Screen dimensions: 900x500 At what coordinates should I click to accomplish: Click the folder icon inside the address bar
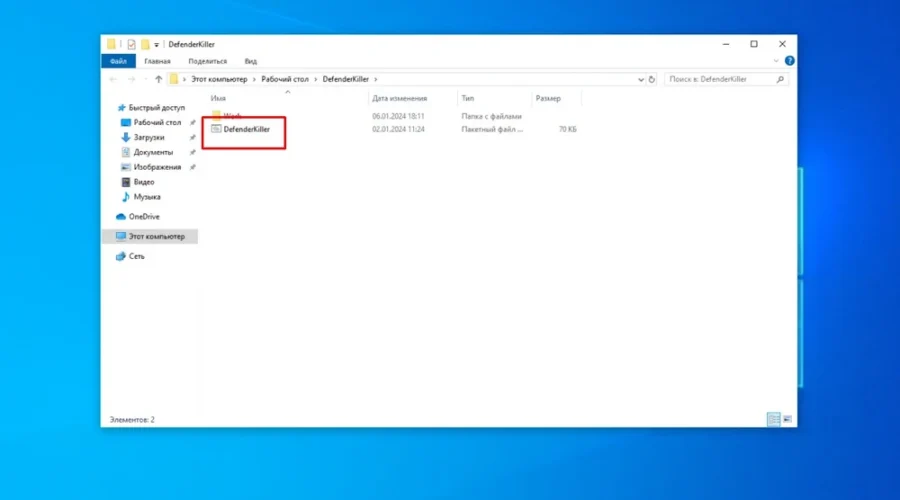pos(174,79)
